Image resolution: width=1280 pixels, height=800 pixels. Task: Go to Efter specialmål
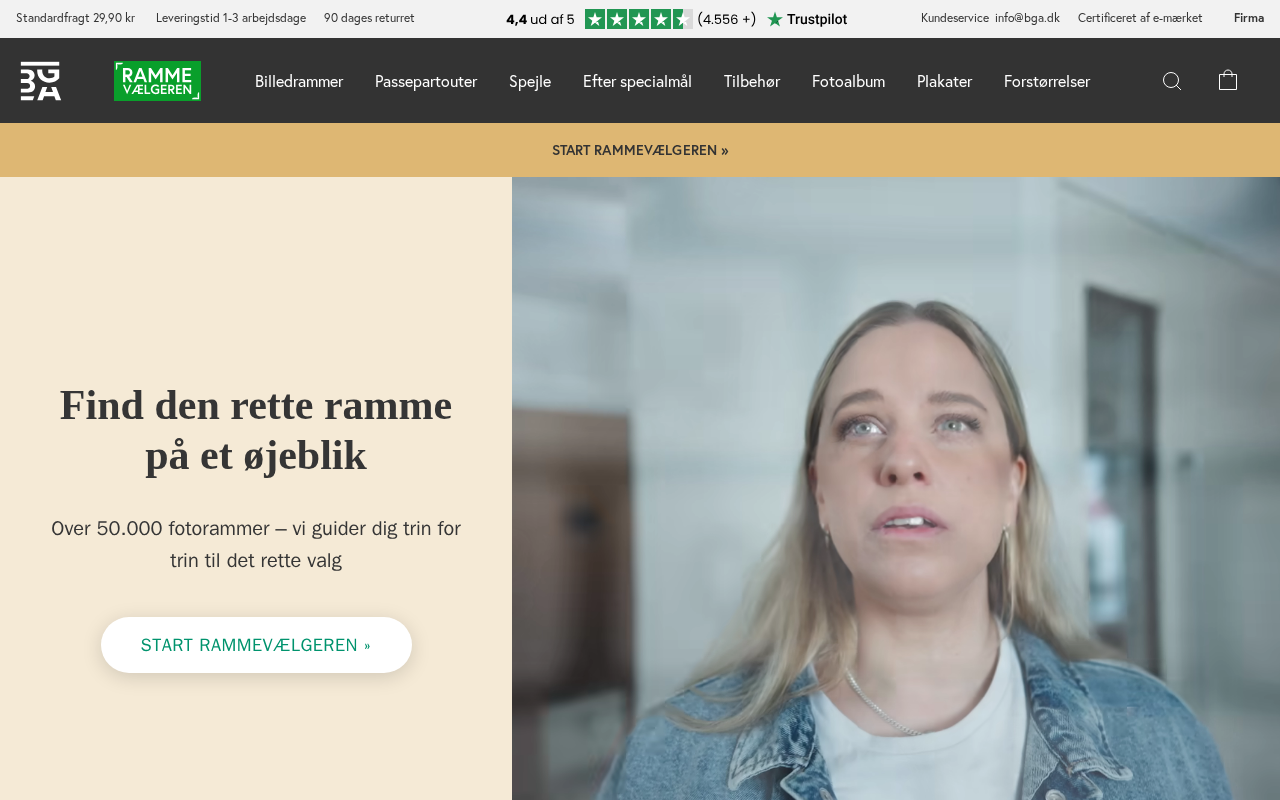tap(637, 81)
